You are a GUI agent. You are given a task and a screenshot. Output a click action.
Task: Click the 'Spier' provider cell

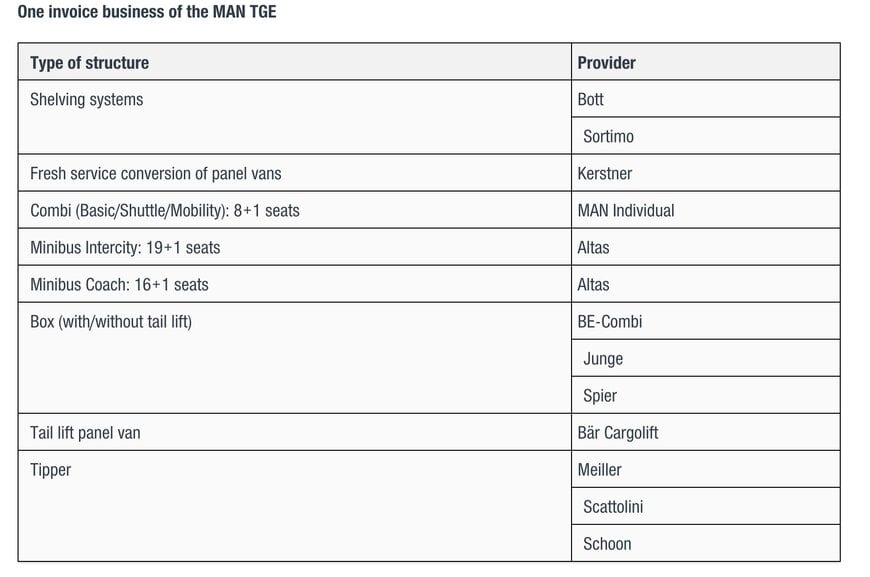pos(706,395)
